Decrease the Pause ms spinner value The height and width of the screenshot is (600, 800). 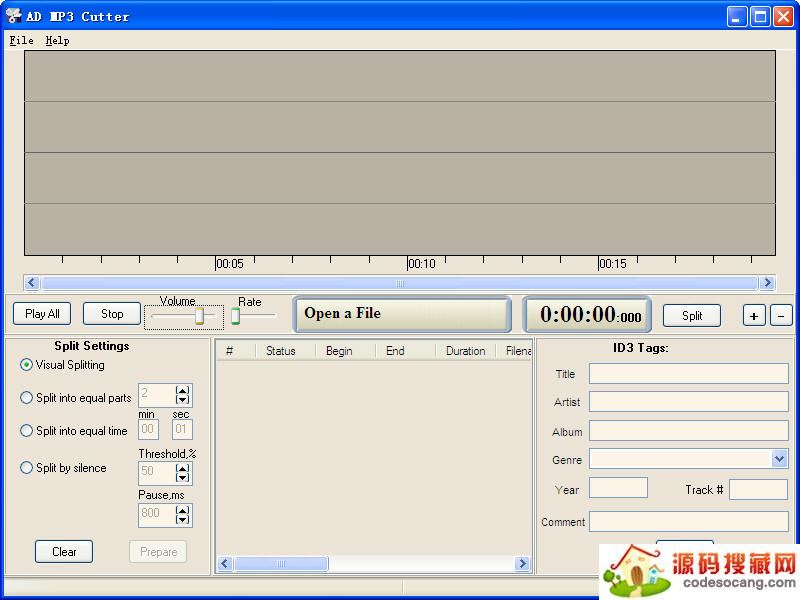[182, 519]
